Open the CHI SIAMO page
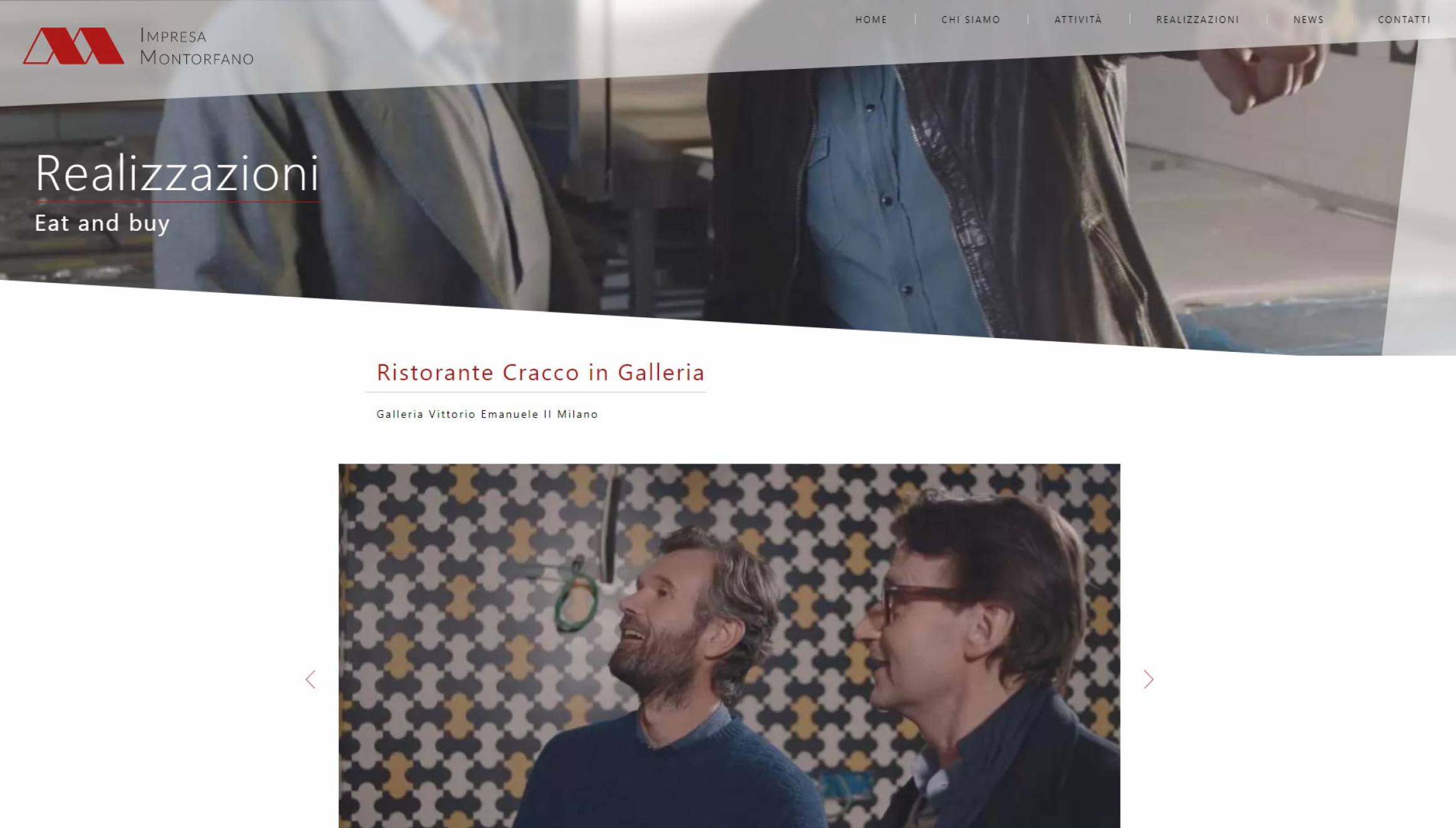 tap(971, 19)
